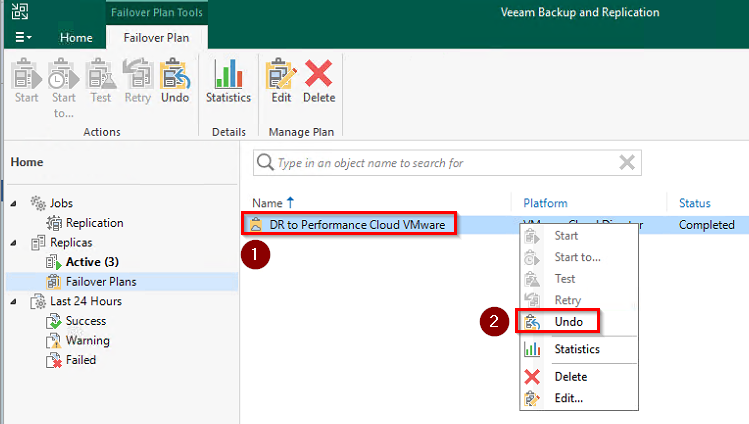Choose Retry in the context menu

click(579, 300)
